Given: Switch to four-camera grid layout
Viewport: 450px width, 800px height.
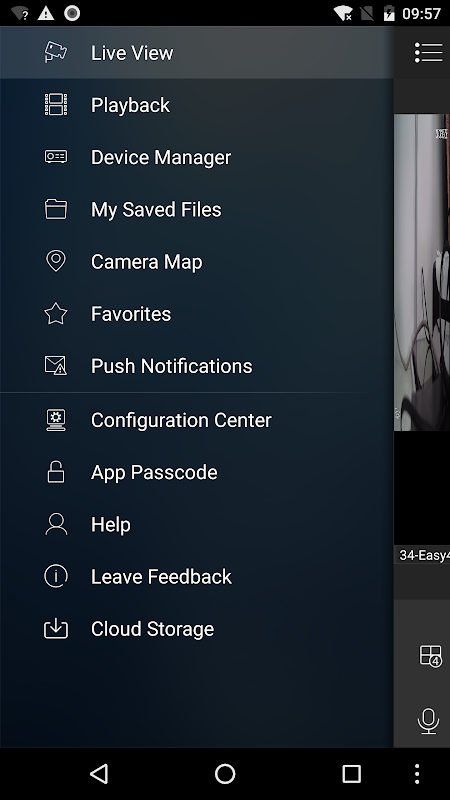Looking at the screenshot, I should [430, 656].
